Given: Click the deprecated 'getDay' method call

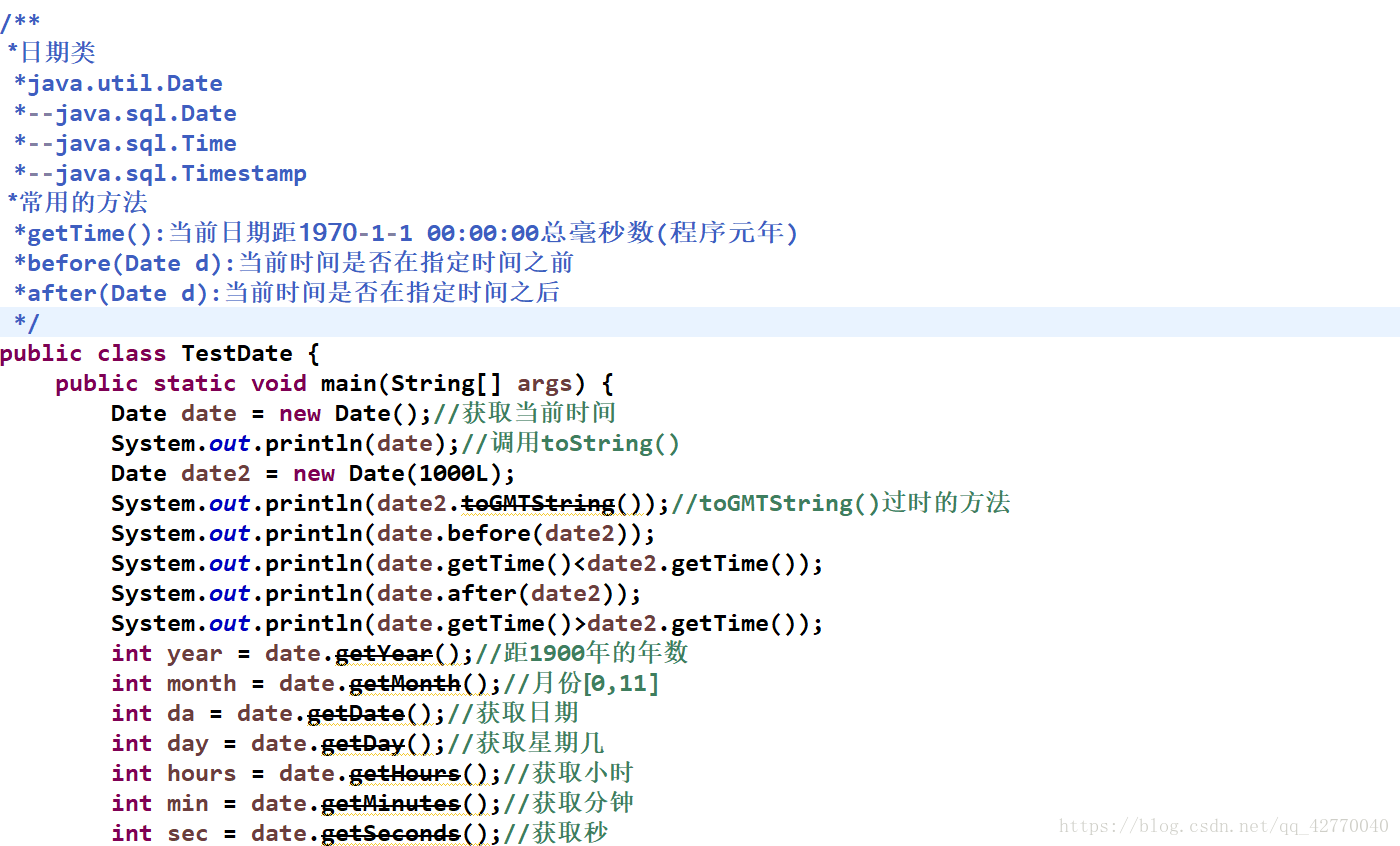Looking at the screenshot, I should [363, 744].
